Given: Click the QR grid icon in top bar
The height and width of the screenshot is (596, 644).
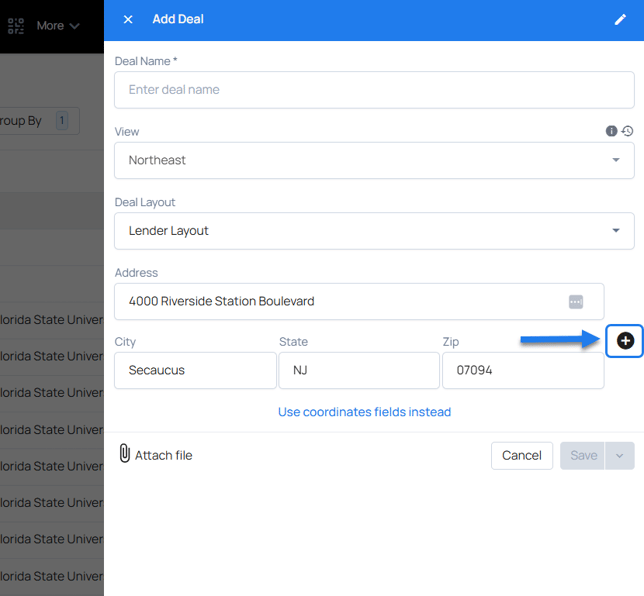Looking at the screenshot, I should 16,25.
